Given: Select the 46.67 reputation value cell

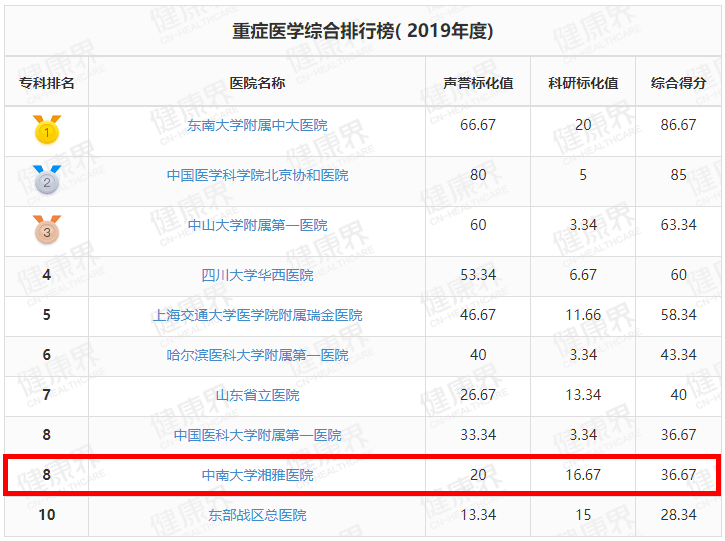Looking at the screenshot, I should [x=478, y=315].
